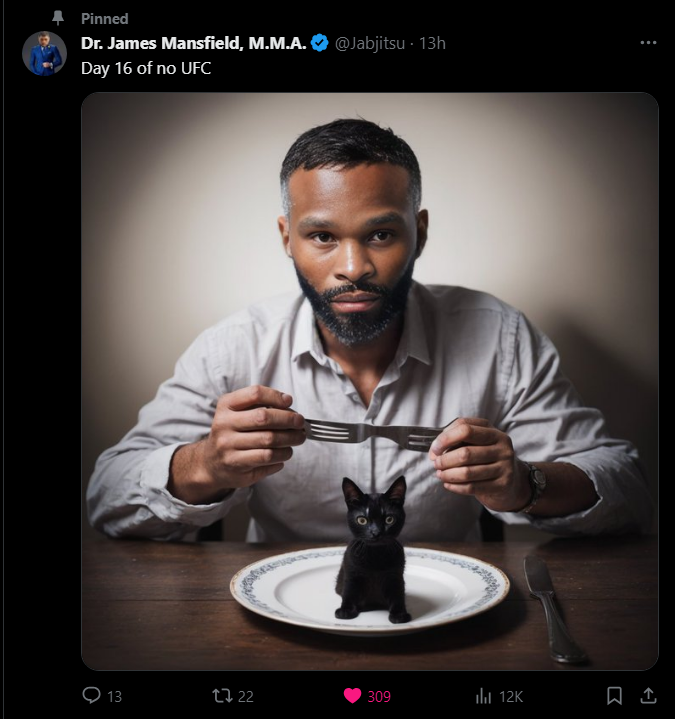Open the @Jabjitsu handle link

point(371,43)
